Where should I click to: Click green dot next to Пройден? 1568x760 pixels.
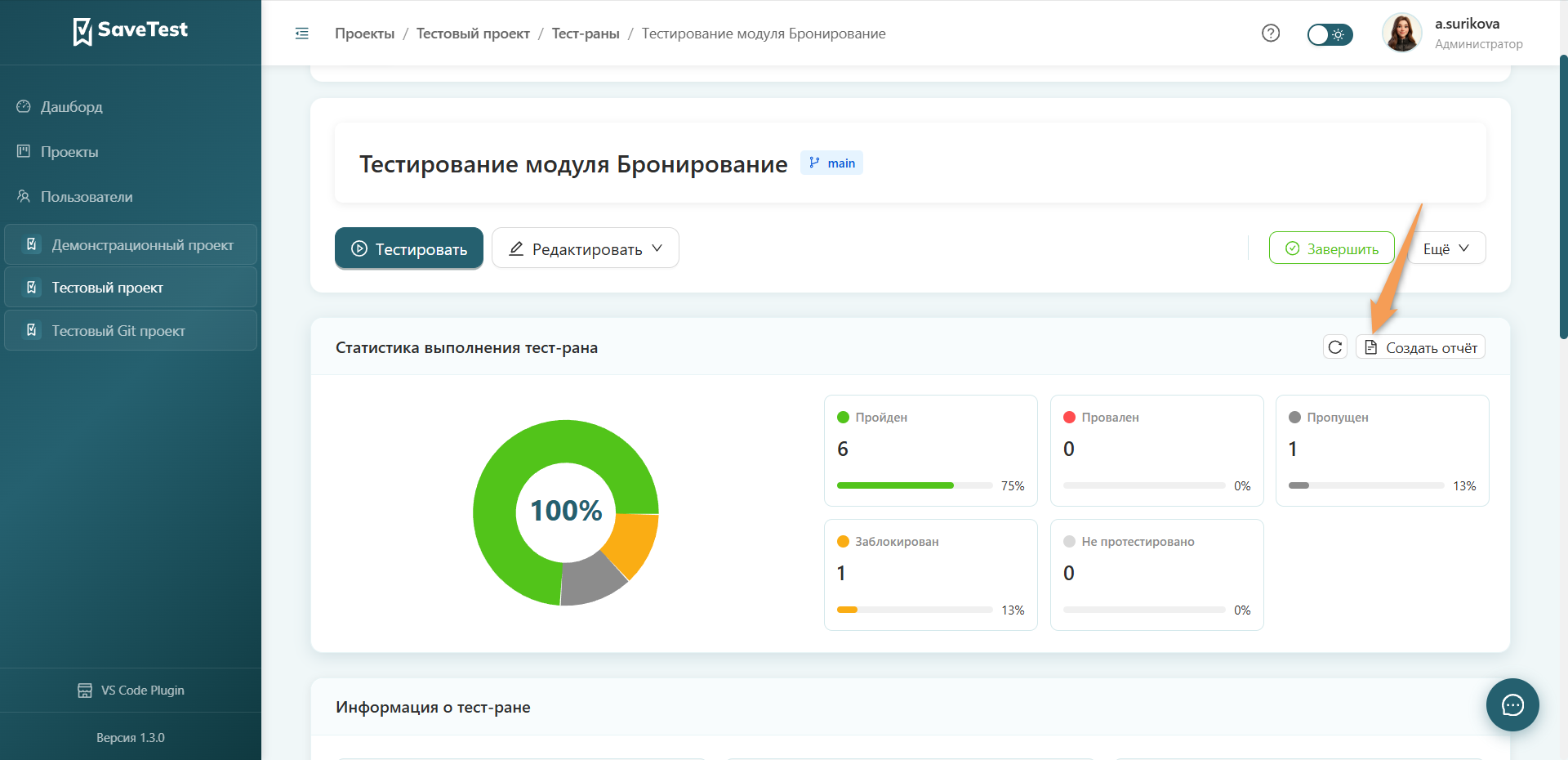844,418
